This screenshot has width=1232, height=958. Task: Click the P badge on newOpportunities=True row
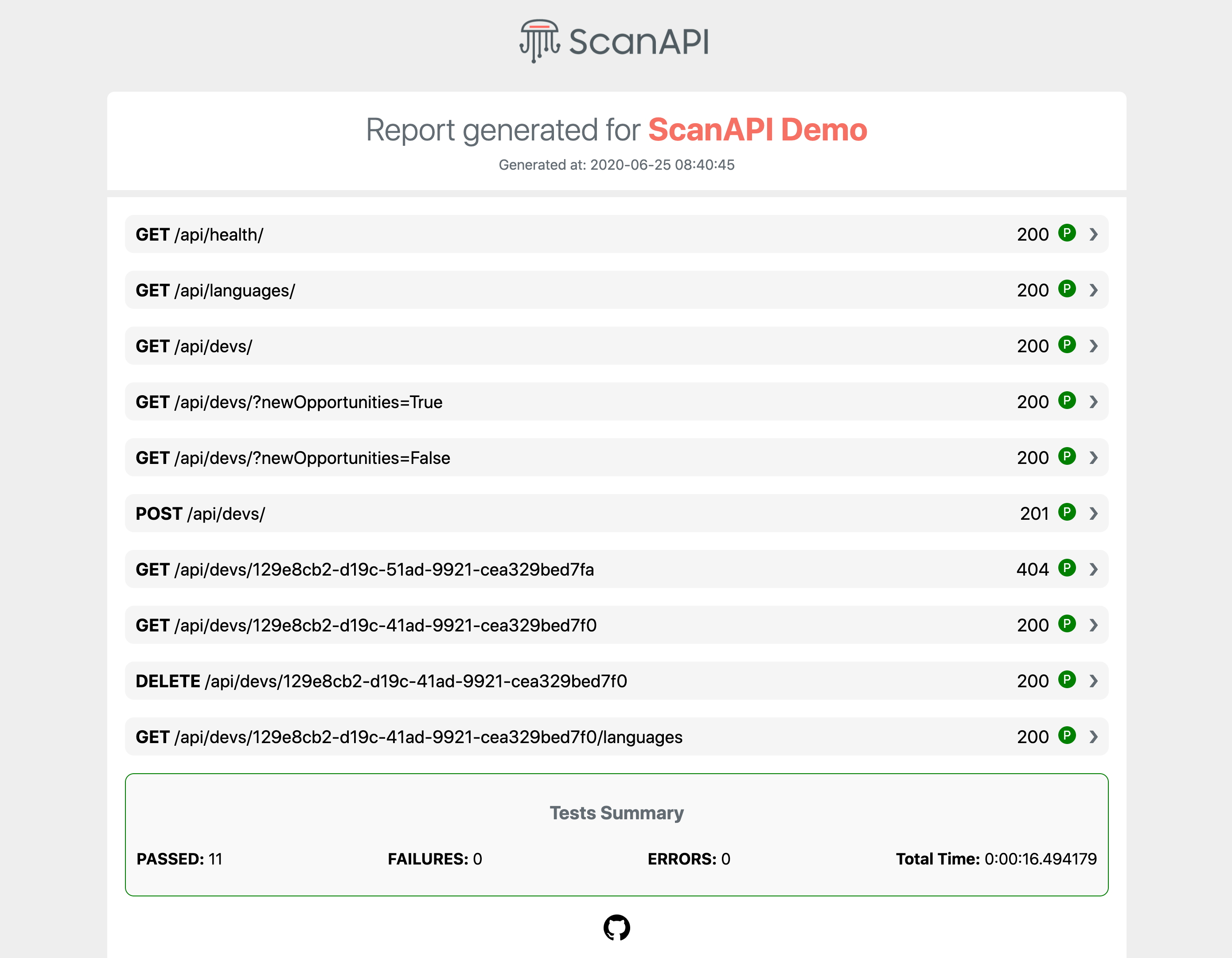coord(1068,402)
